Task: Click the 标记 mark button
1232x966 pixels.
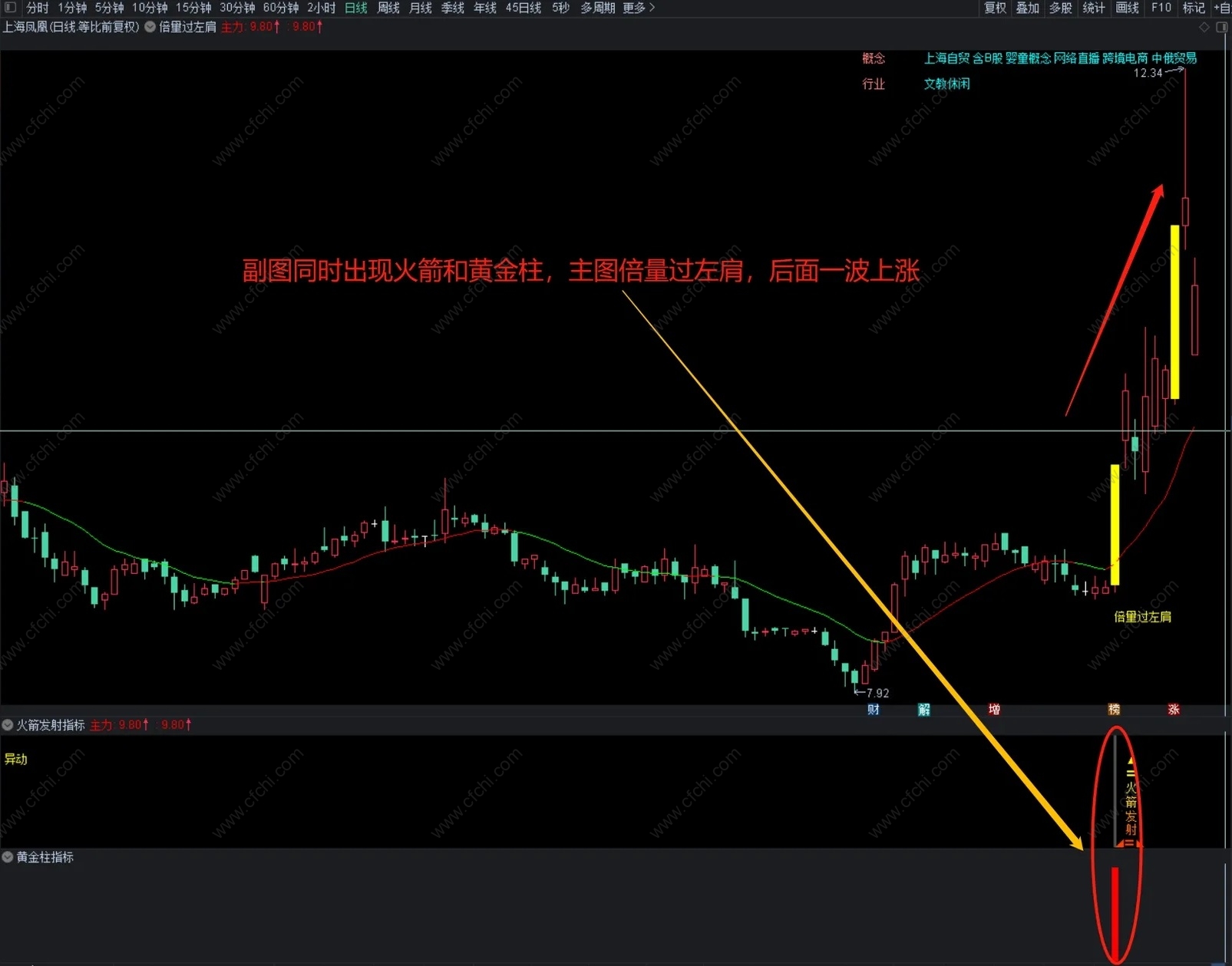Action: (x=1194, y=8)
